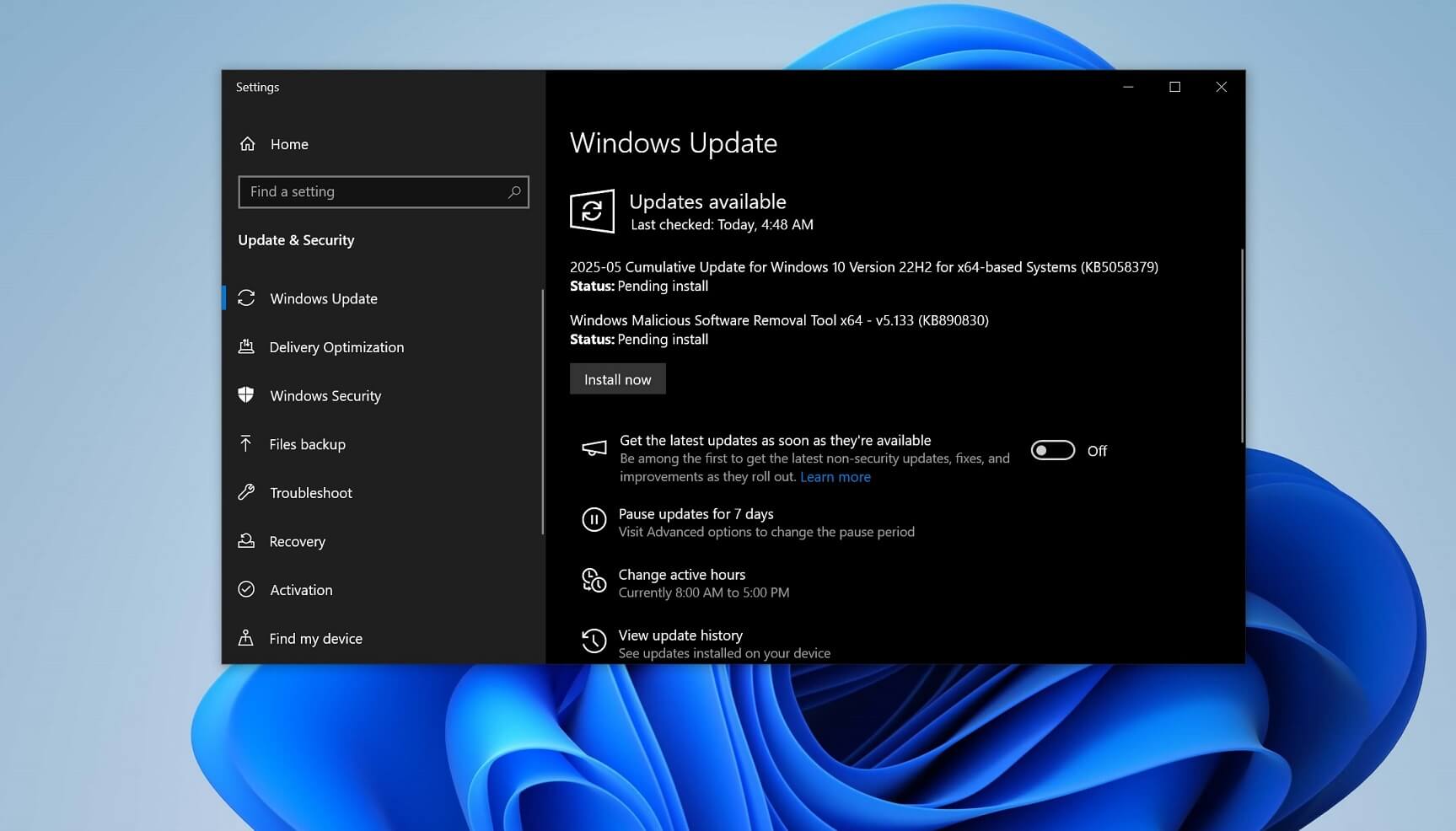
Task: Select the Windows Update sidebar icon
Action: [247, 298]
